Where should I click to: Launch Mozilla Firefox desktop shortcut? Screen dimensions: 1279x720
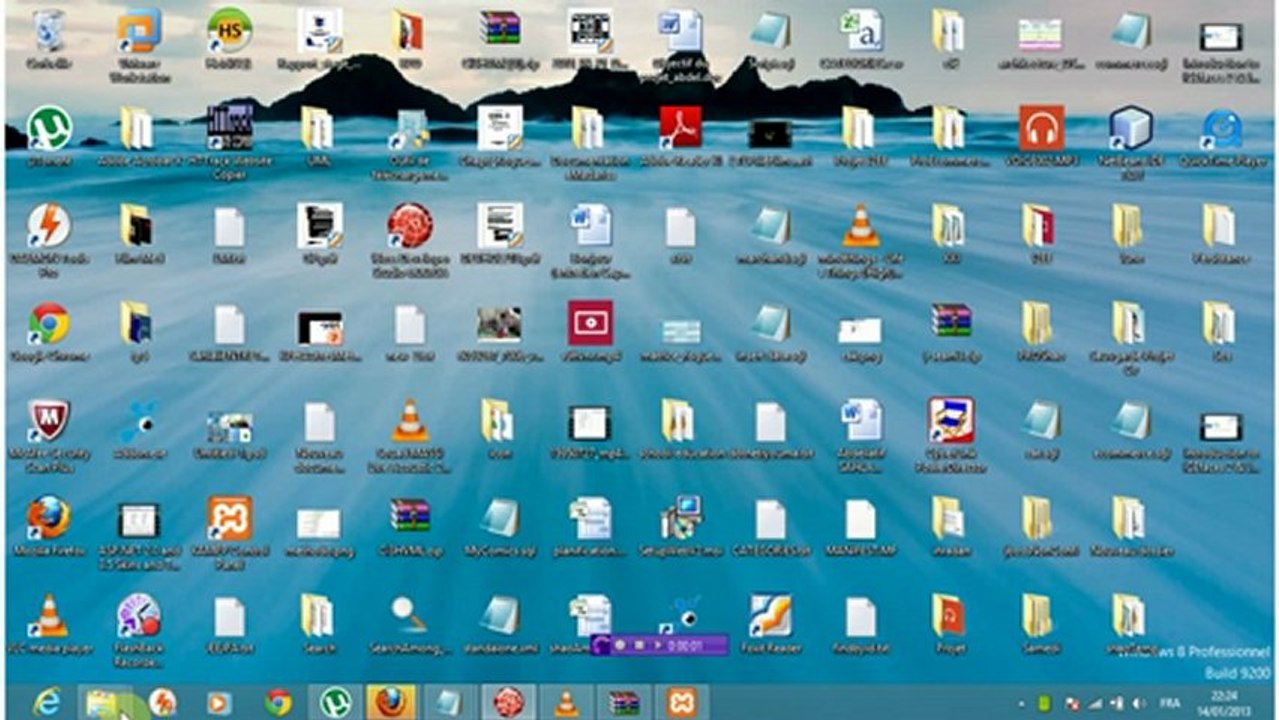coord(47,518)
